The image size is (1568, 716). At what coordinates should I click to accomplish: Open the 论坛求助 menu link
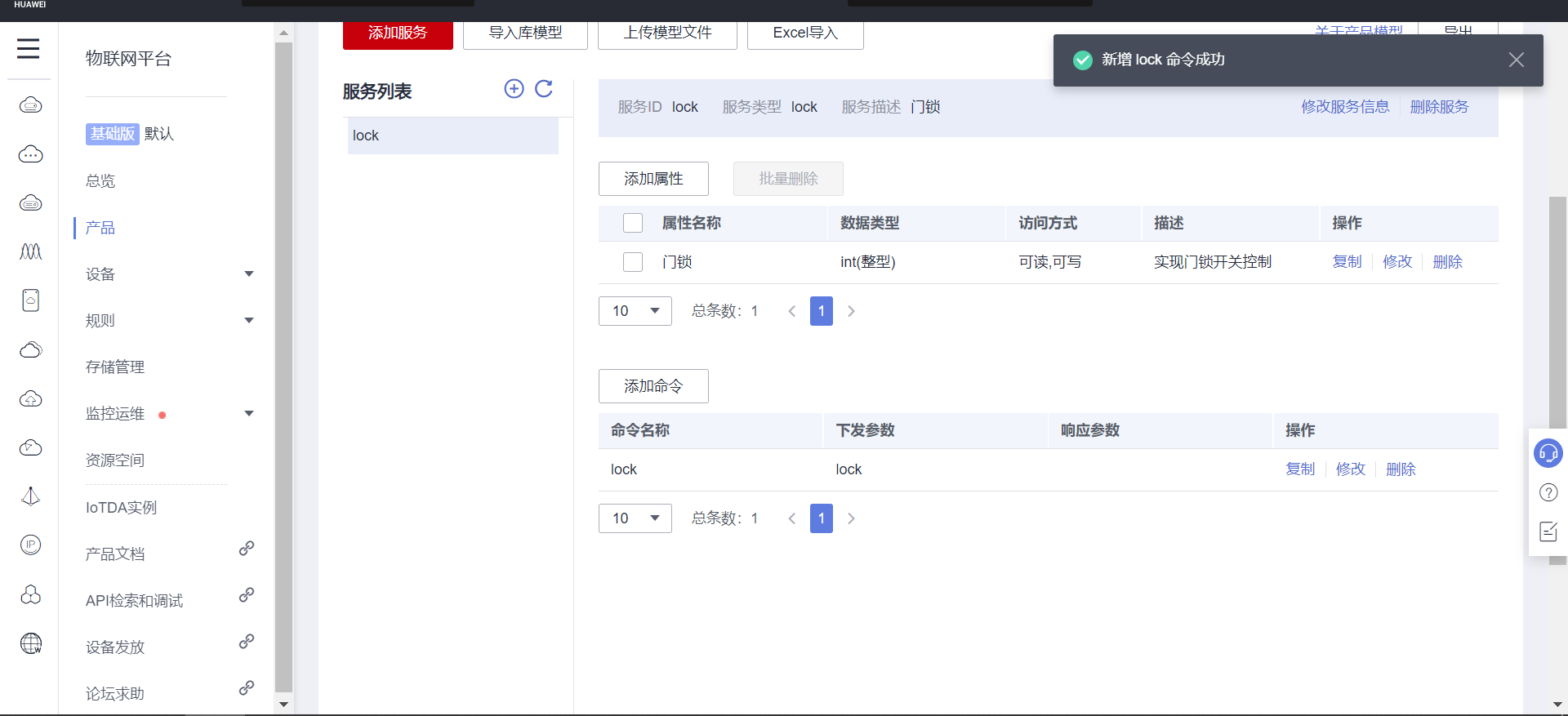point(115,694)
